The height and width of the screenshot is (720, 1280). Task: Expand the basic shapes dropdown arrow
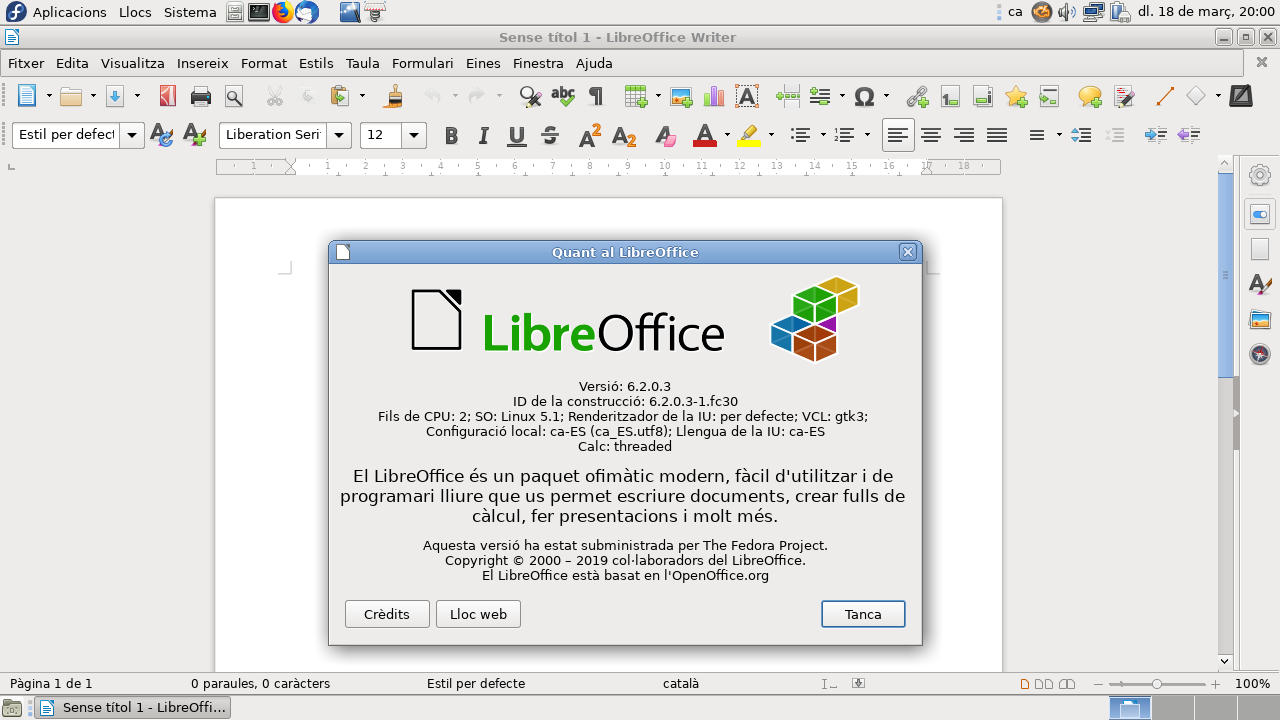coord(1218,97)
